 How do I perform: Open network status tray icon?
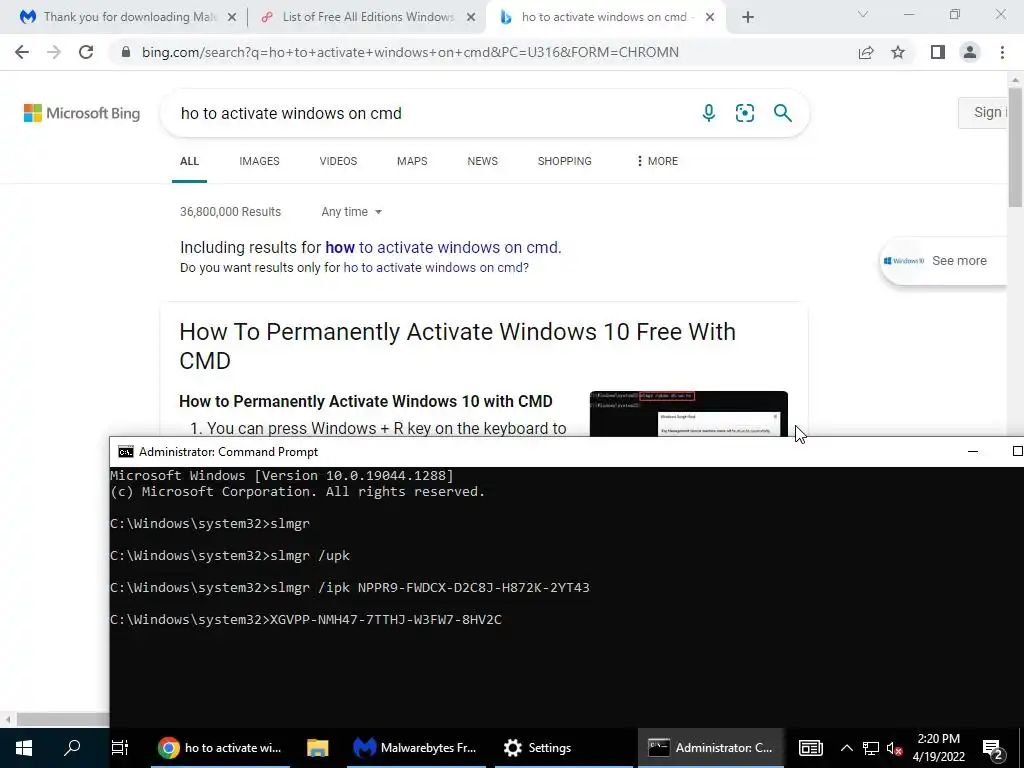[871, 748]
